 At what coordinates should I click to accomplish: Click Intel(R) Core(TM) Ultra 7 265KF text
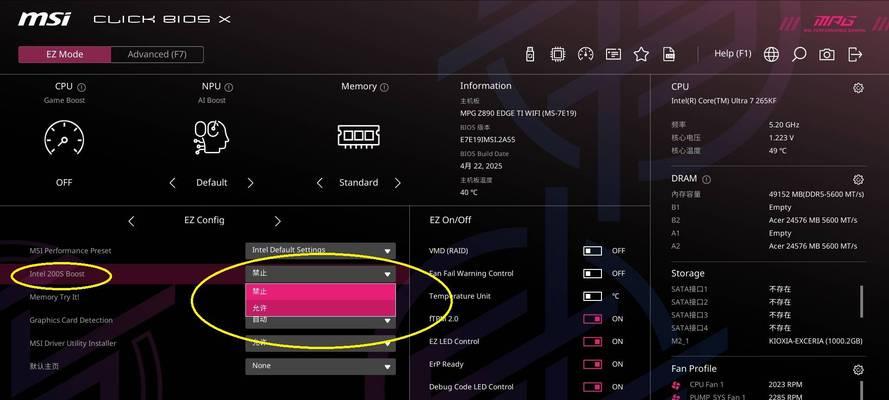point(723,101)
